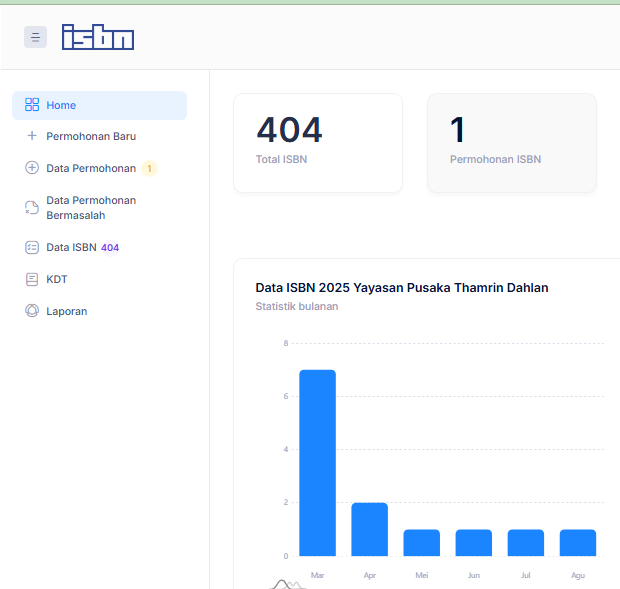Go to Data Permohonan page
The width and height of the screenshot is (620, 589).
tap(90, 168)
